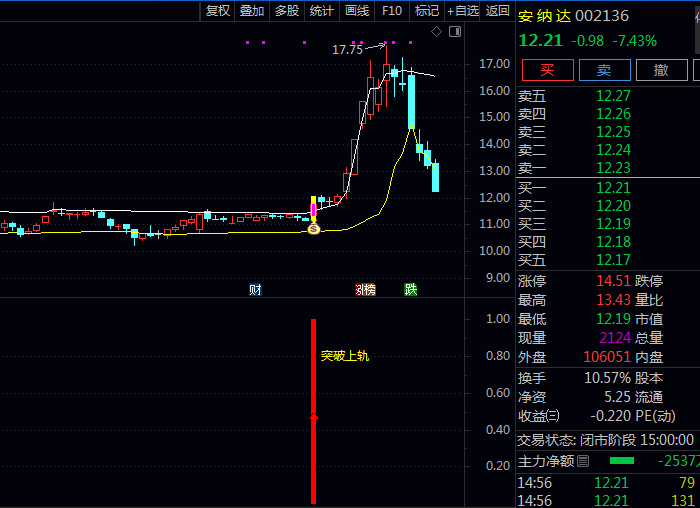Open 多股 view from the toolbar
700x508 pixels.
(x=287, y=11)
